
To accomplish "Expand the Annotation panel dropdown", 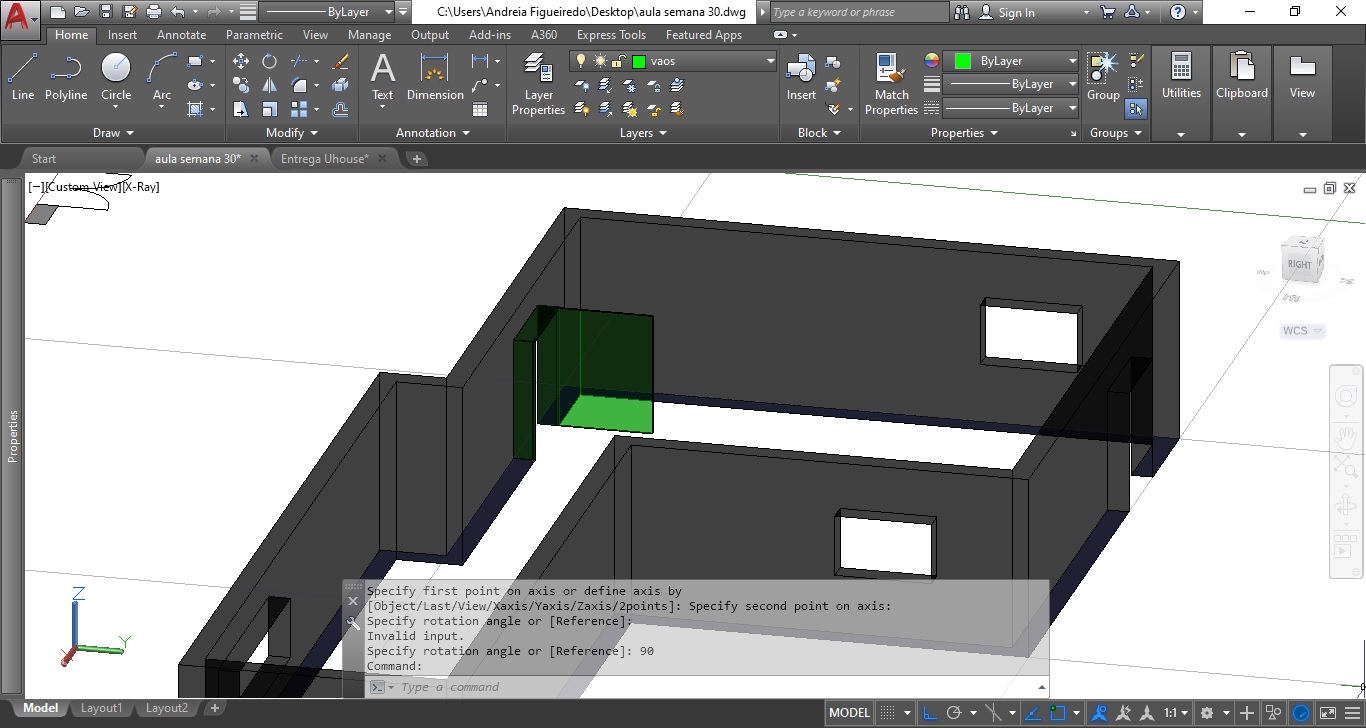I will 432,132.
